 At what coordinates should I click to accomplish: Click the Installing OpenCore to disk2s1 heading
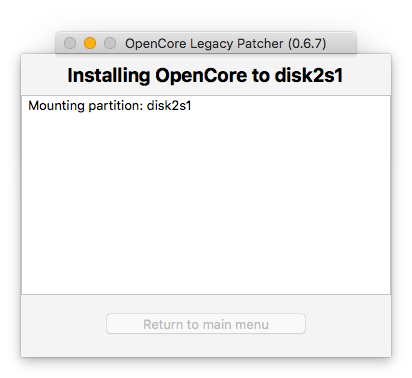click(x=205, y=75)
